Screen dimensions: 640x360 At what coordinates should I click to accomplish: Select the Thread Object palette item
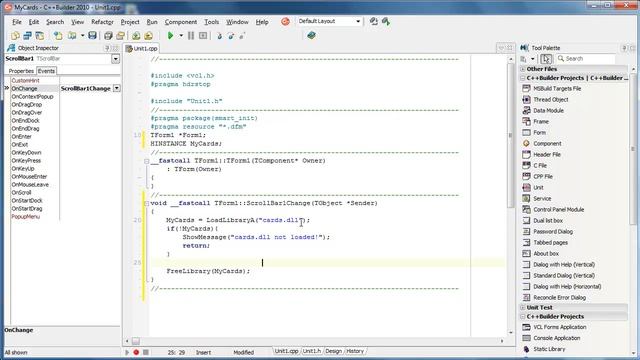[551, 100]
